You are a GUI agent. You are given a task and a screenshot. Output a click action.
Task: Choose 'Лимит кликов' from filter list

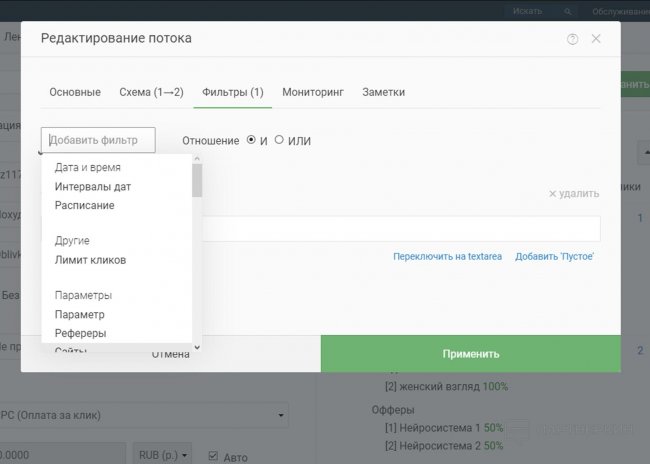click(x=90, y=260)
